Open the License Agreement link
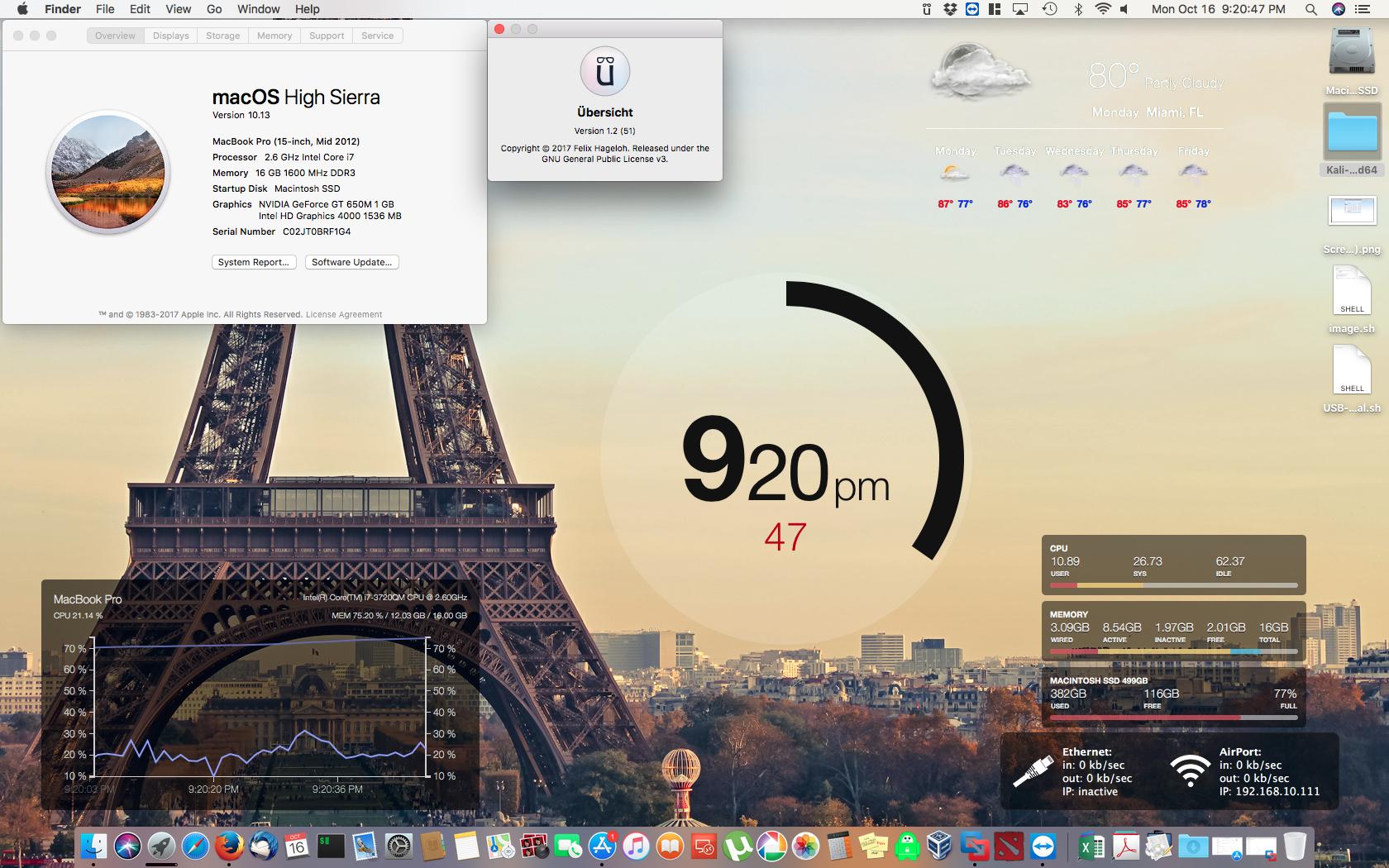Viewport: 1389px width, 868px height. [344, 314]
